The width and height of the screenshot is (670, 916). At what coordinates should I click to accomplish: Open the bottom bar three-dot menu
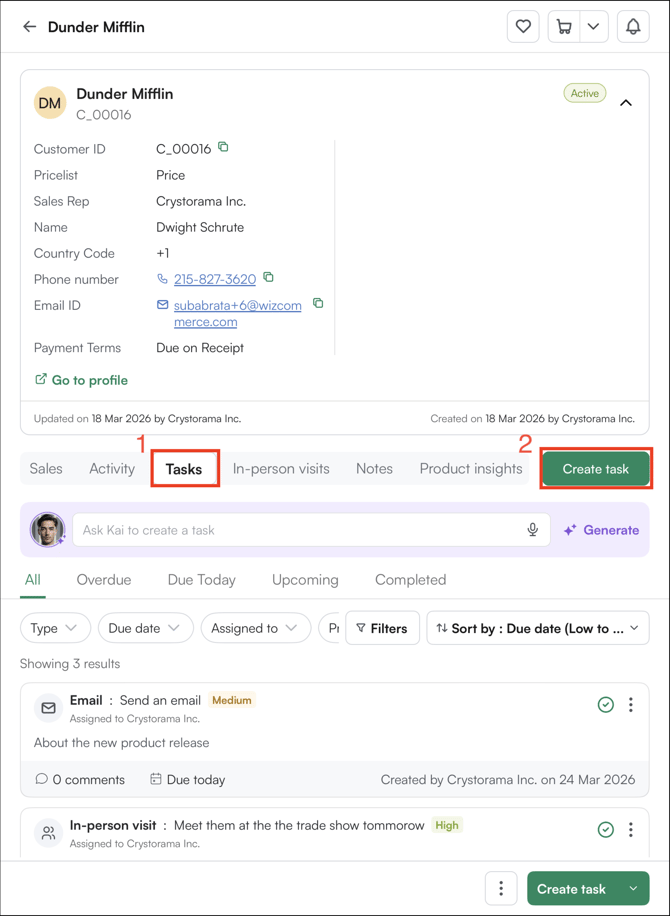click(501, 889)
